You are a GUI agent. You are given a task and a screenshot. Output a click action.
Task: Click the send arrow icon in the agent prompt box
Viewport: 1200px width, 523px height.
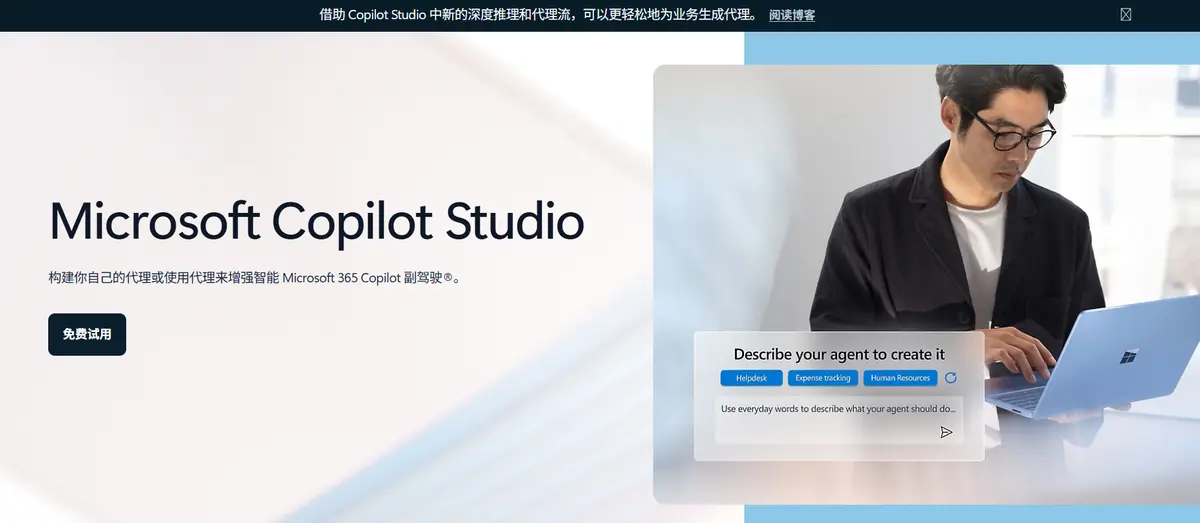click(946, 432)
